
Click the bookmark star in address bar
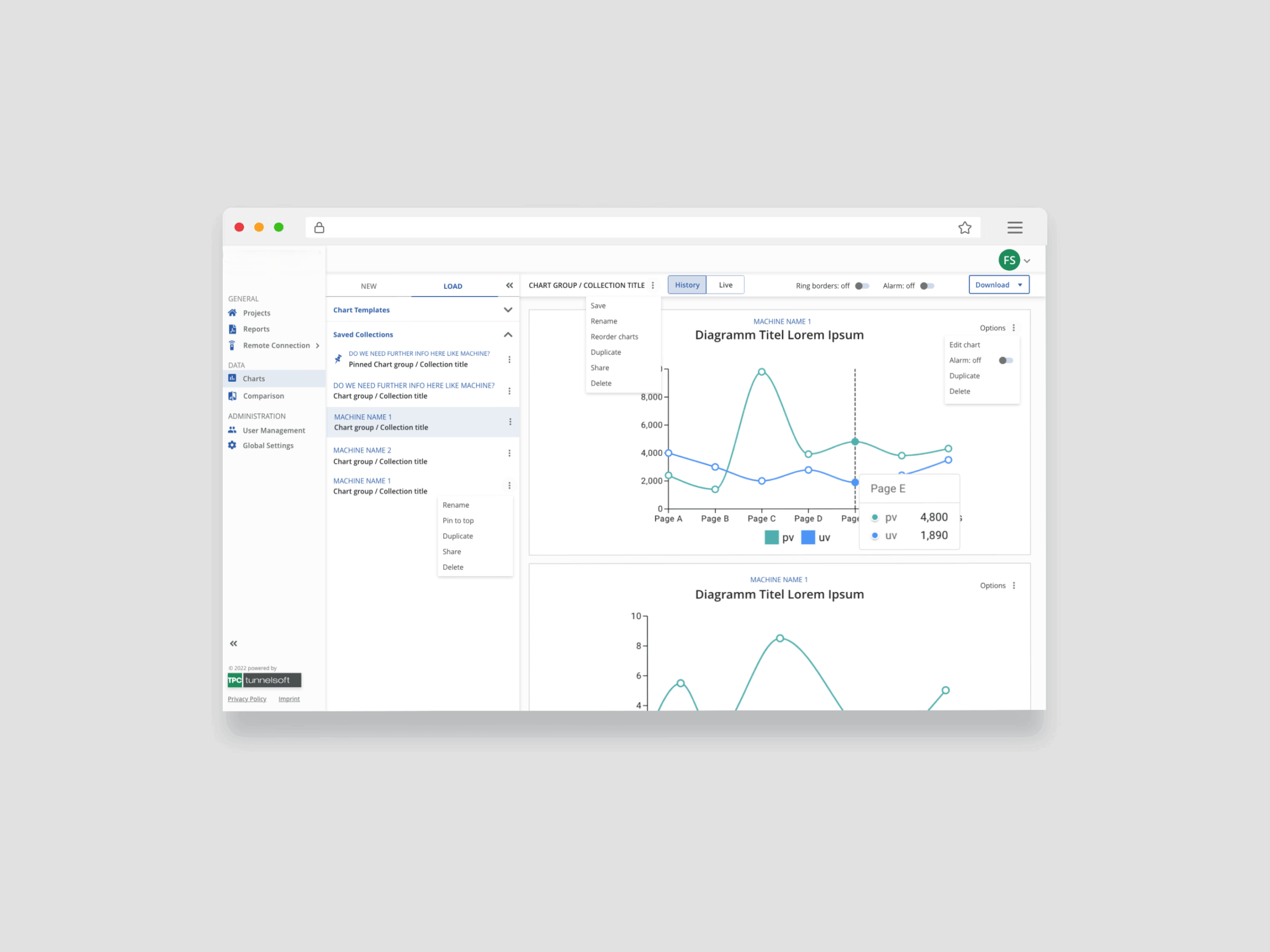(x=964, y=227)
